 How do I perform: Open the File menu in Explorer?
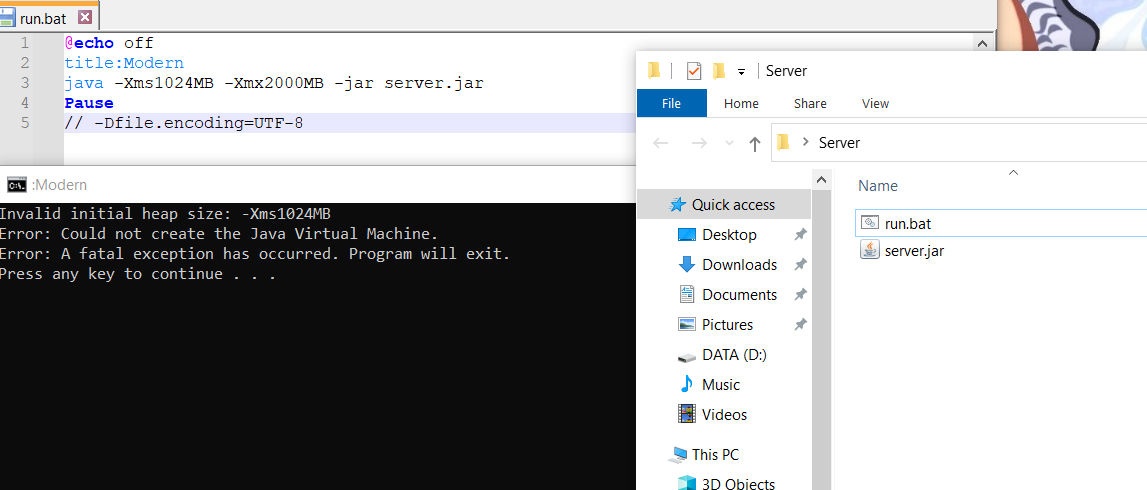(x=671, y=103)
